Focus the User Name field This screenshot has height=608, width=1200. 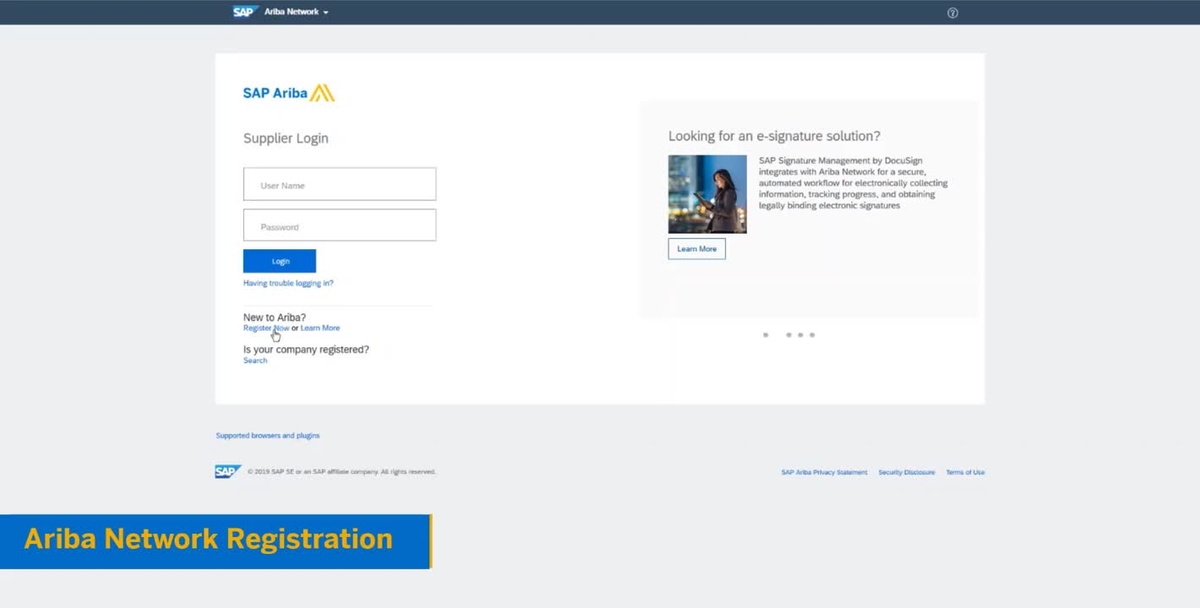click(340, 185)
